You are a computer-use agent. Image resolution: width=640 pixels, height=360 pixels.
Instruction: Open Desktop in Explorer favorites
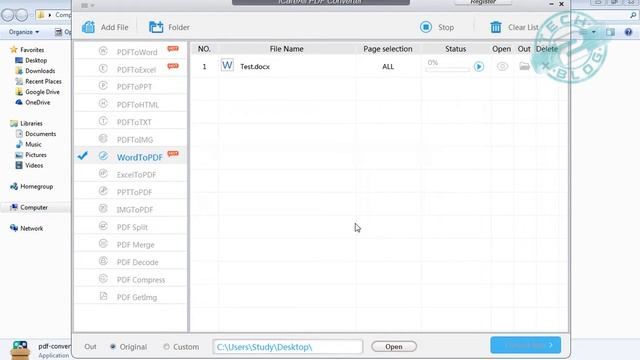31,60
